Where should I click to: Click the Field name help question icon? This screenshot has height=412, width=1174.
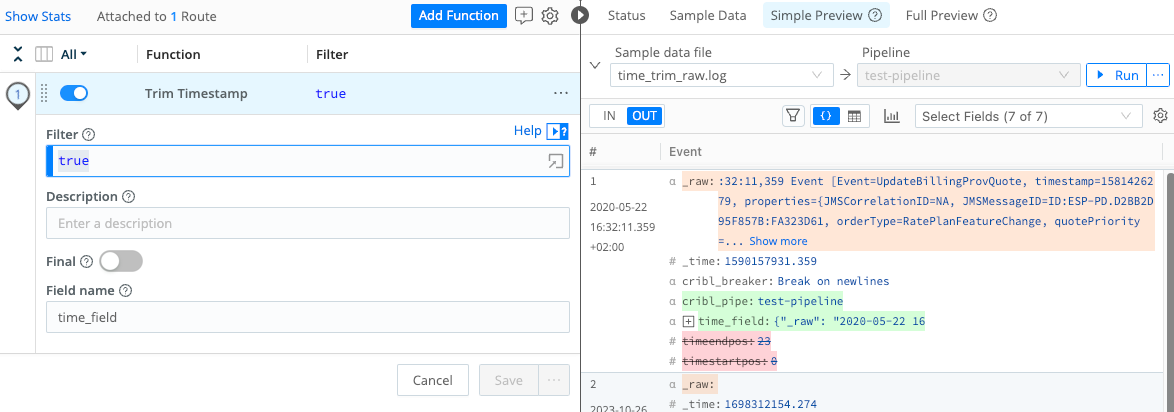click(125, 291)
